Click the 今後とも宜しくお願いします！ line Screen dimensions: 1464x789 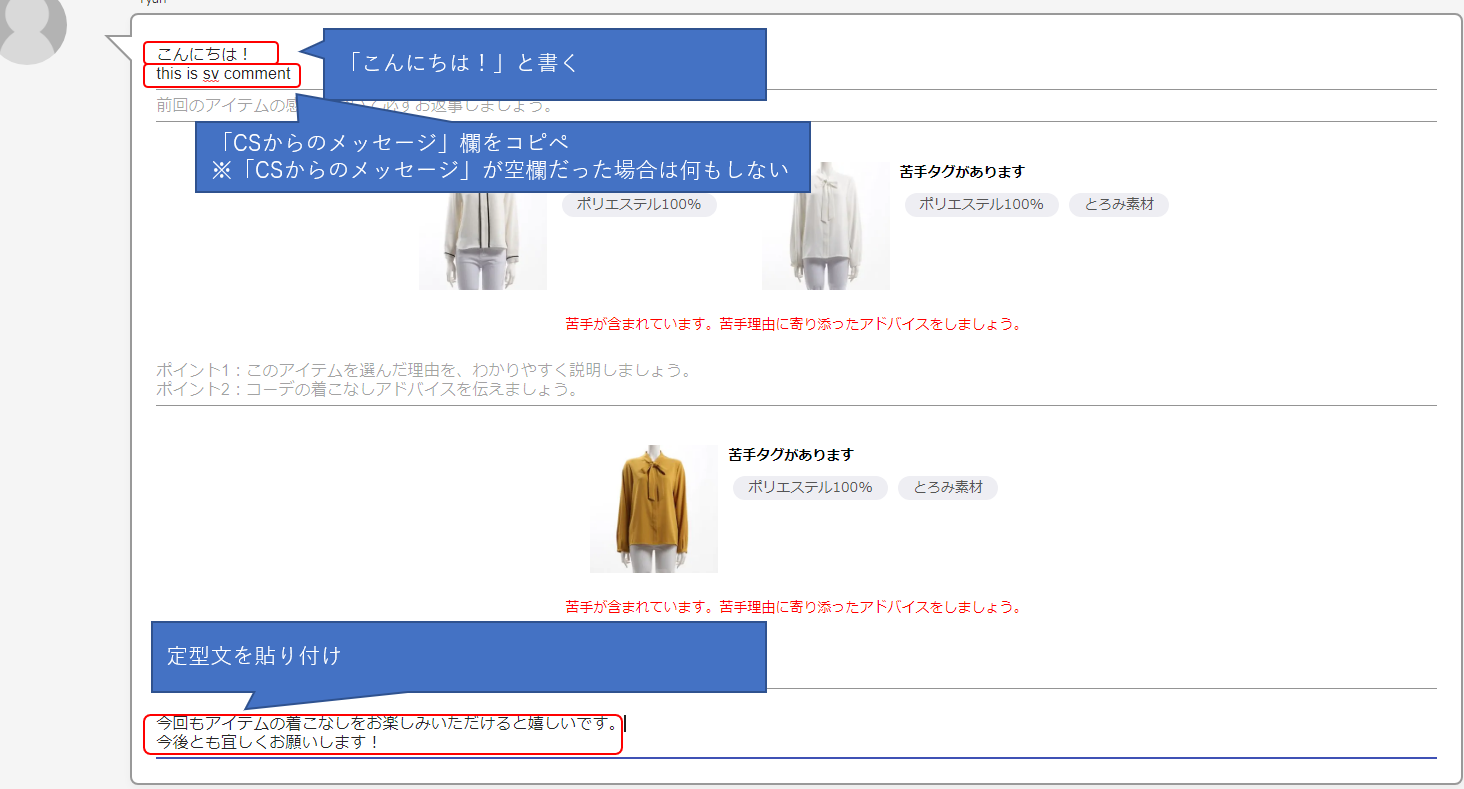point(268,743)
